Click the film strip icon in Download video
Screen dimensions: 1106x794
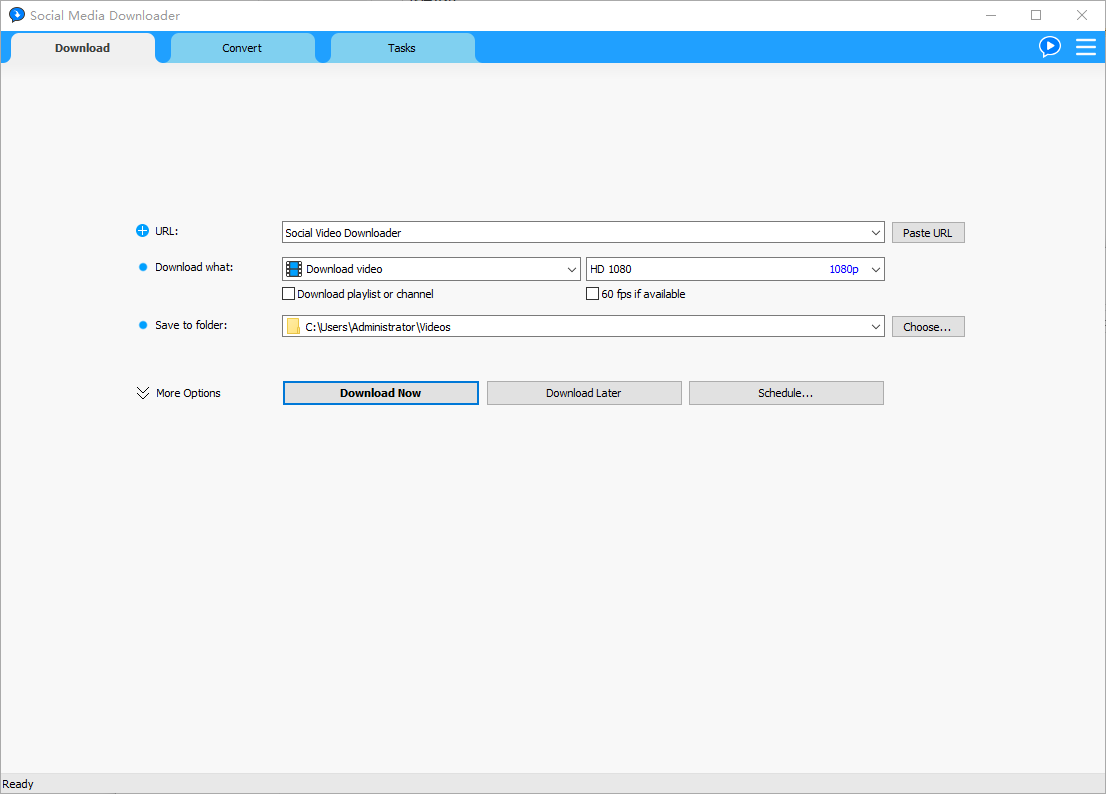[x=293, y=268]
